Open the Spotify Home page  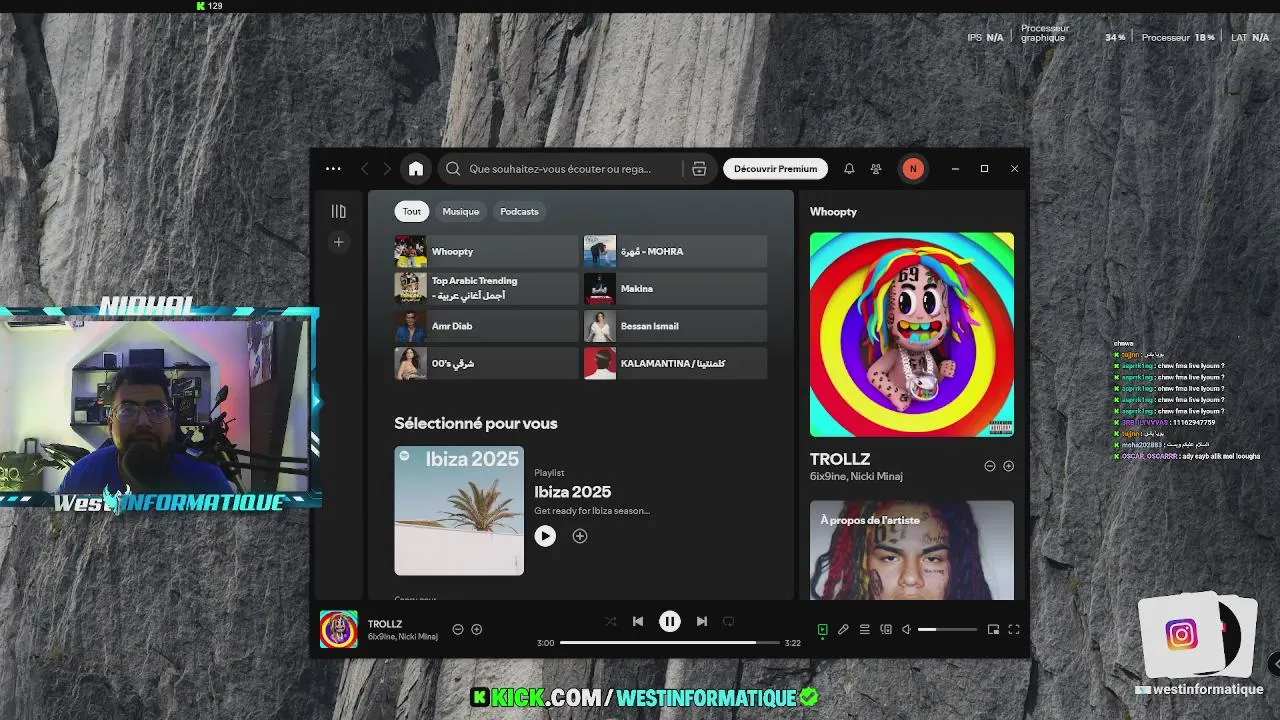point(416,169)
